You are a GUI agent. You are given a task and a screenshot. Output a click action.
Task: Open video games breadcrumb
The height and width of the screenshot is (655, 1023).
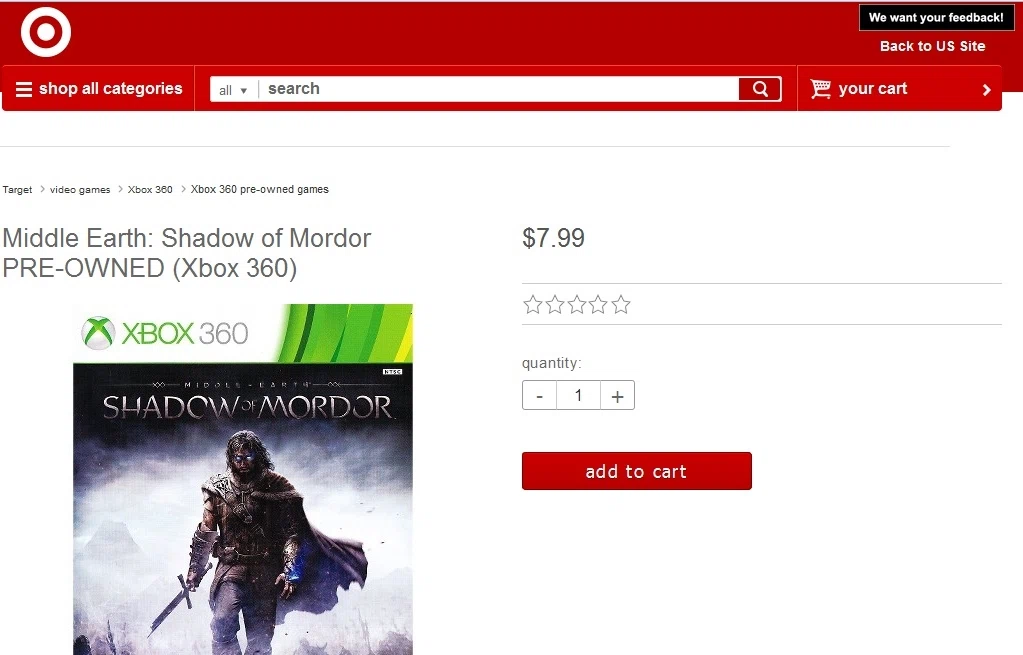tap(80, 190)
